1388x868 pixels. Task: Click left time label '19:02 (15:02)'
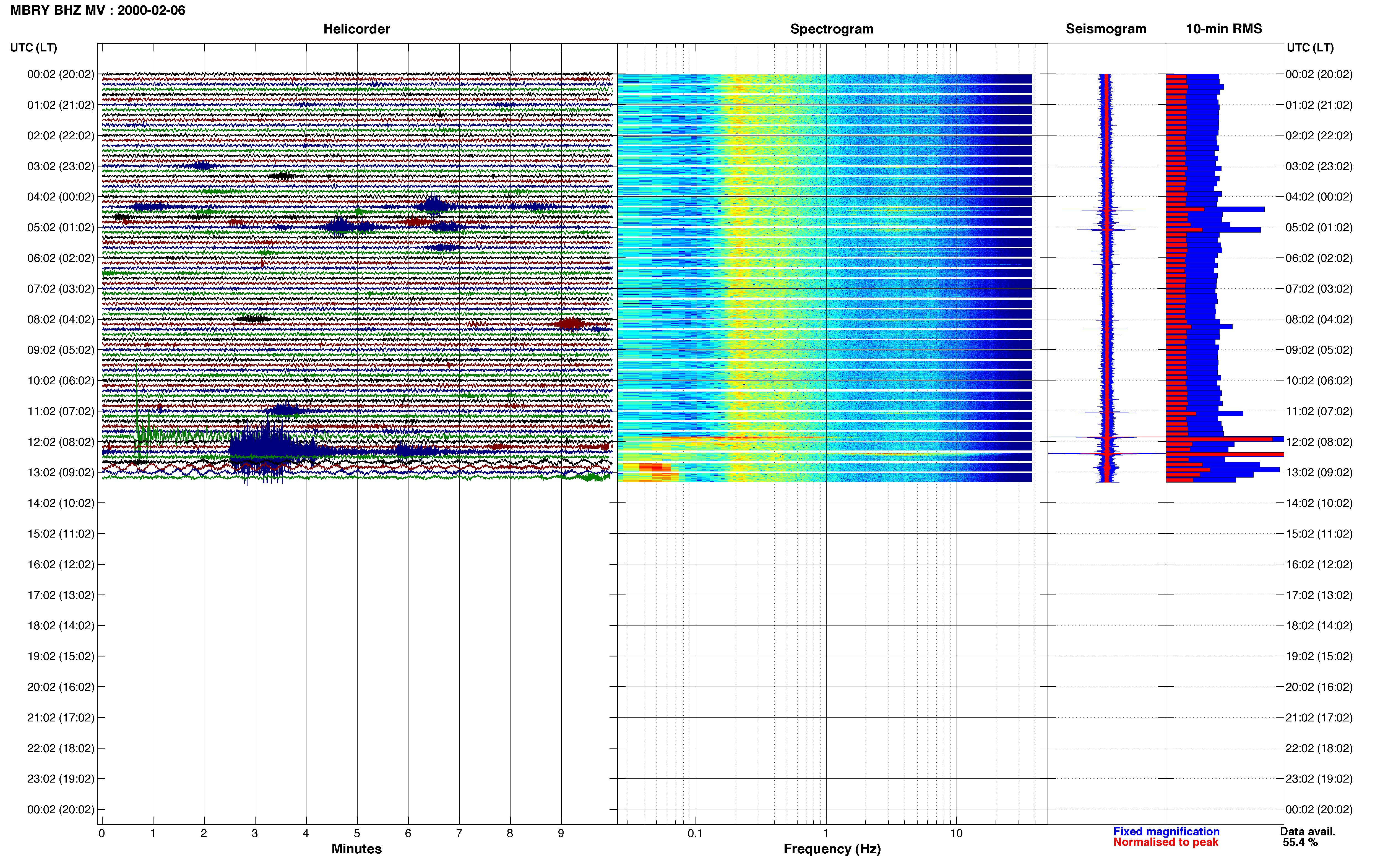[60, 656]
